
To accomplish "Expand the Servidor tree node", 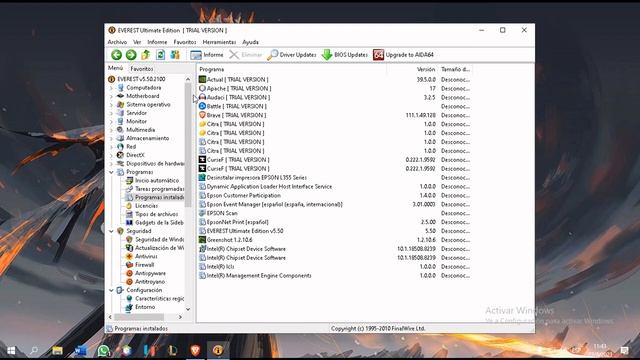I will pos(111,113).
